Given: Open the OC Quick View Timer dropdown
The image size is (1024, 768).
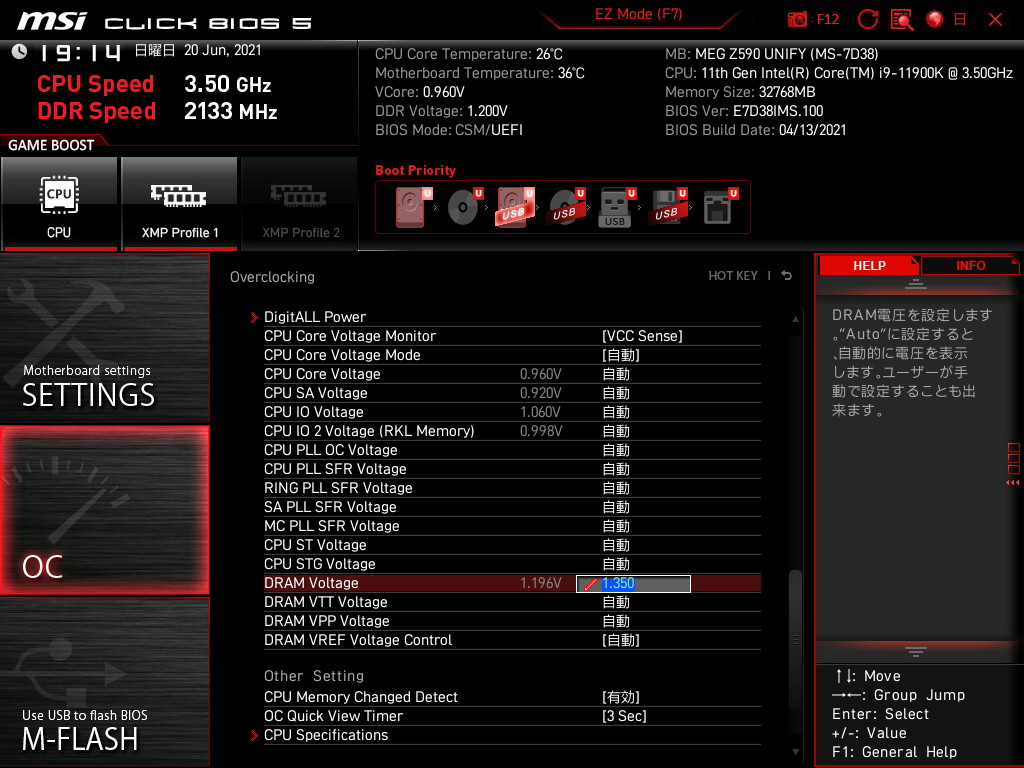Looking at the screenshot, I should click(x=624, y=716).
